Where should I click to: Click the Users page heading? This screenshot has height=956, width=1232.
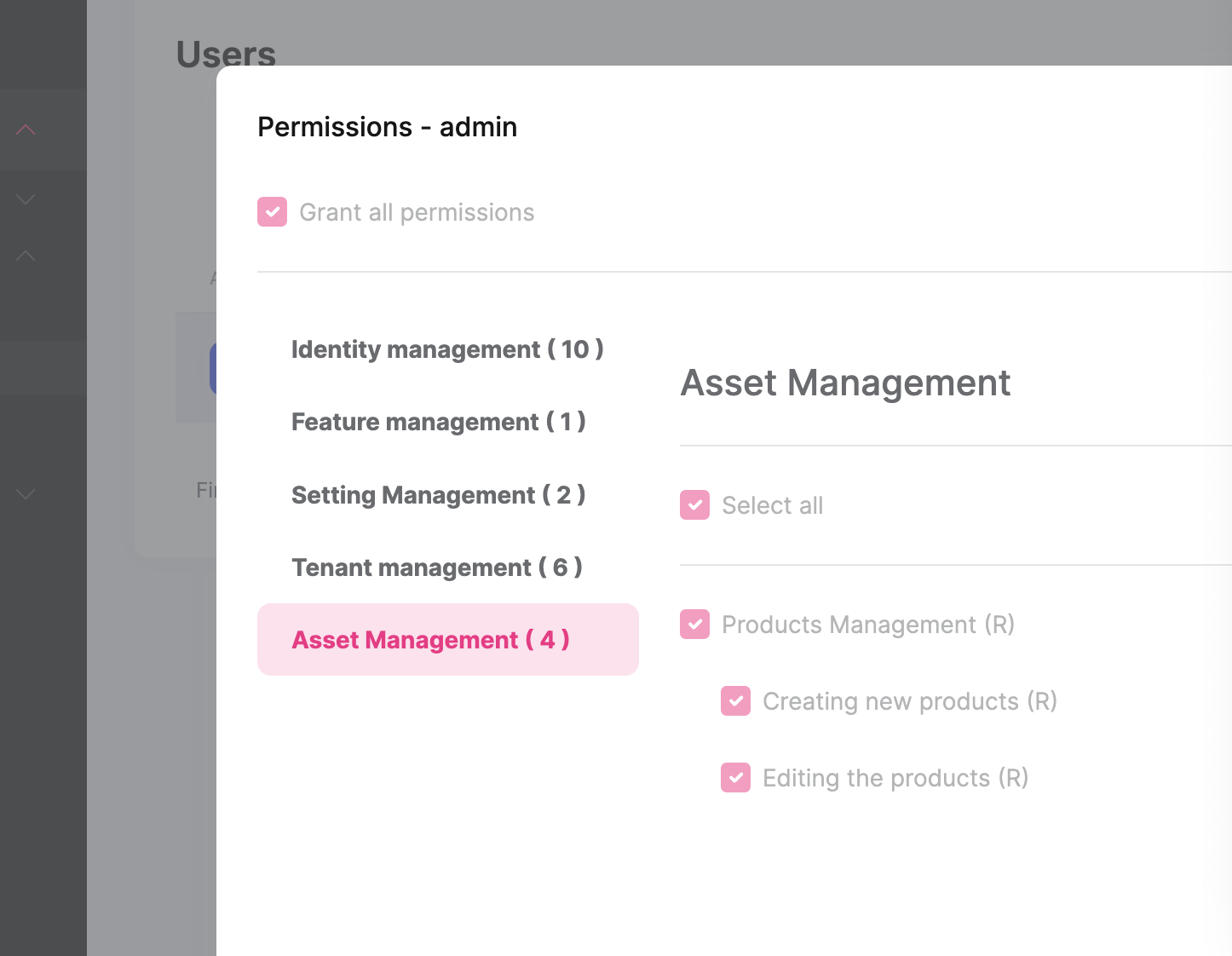pos(225,54)
